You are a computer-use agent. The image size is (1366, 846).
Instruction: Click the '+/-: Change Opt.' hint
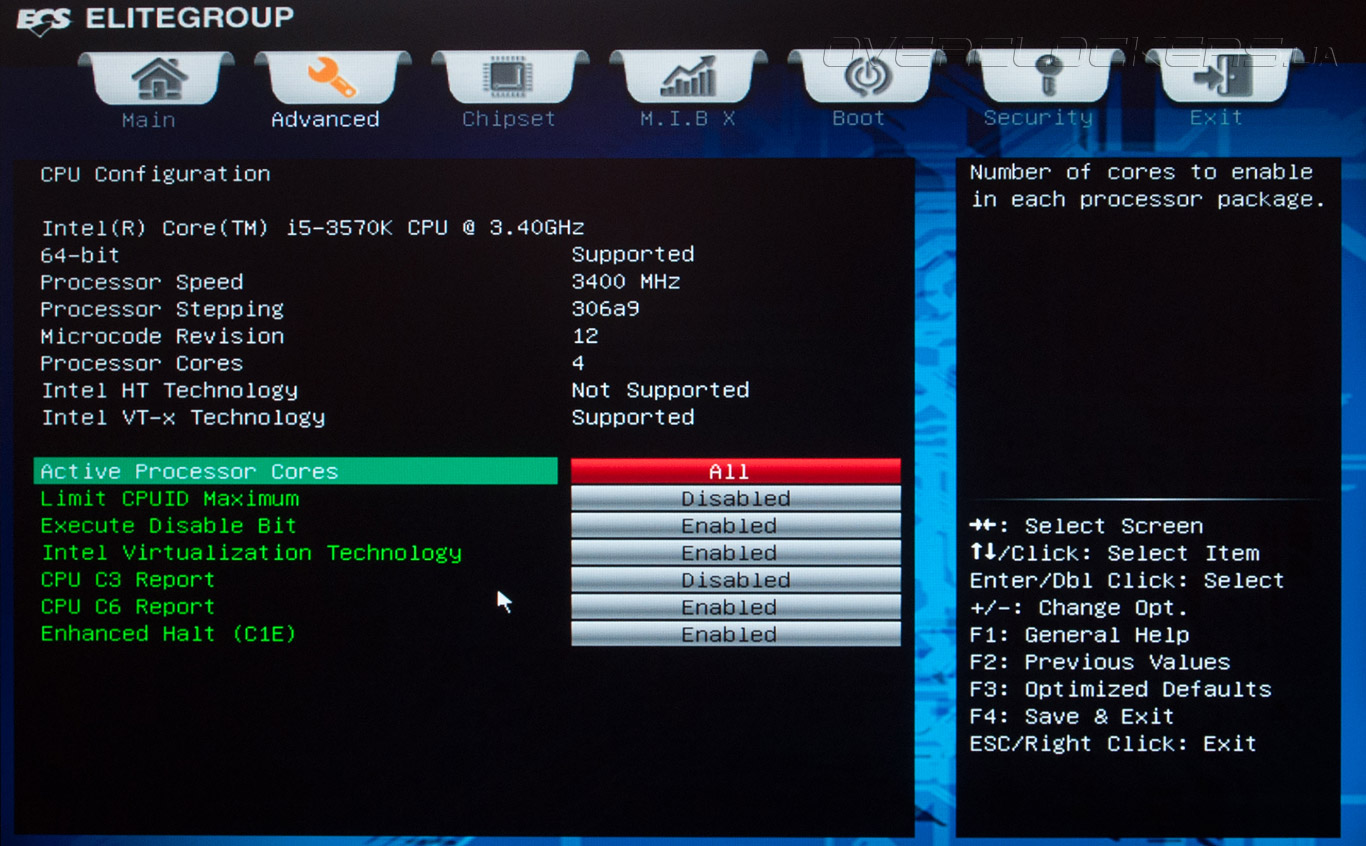pyautogui.click(x=1079, y=607)
